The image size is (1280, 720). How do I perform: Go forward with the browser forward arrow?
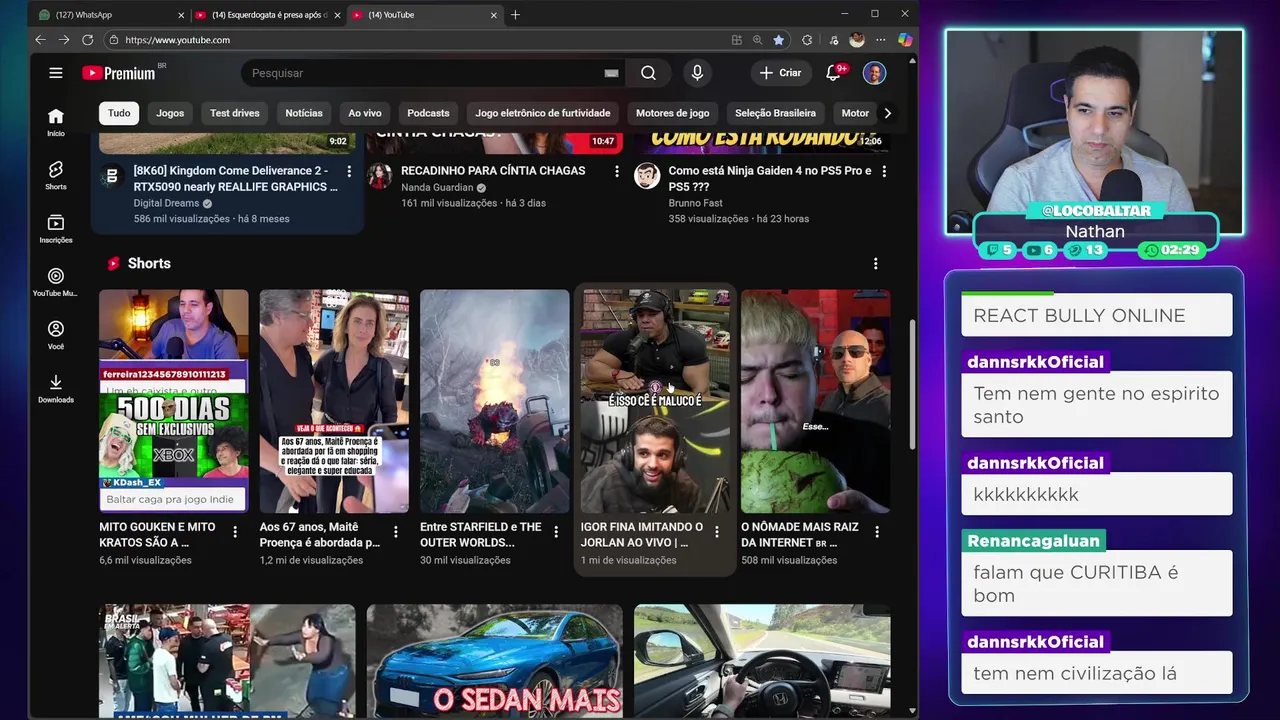pos(64,40)
